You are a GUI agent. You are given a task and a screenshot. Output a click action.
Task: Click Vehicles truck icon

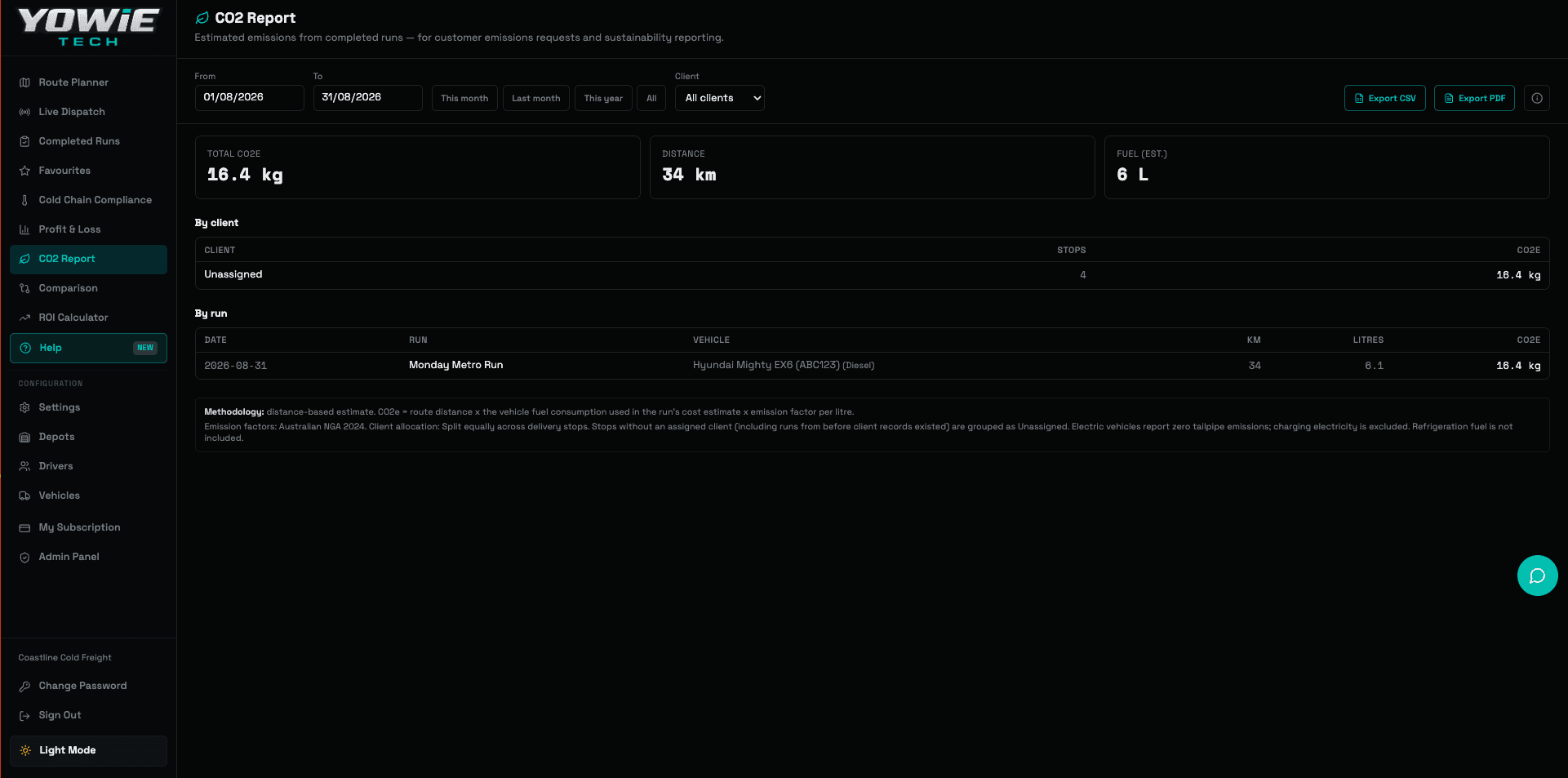point(24,496)
